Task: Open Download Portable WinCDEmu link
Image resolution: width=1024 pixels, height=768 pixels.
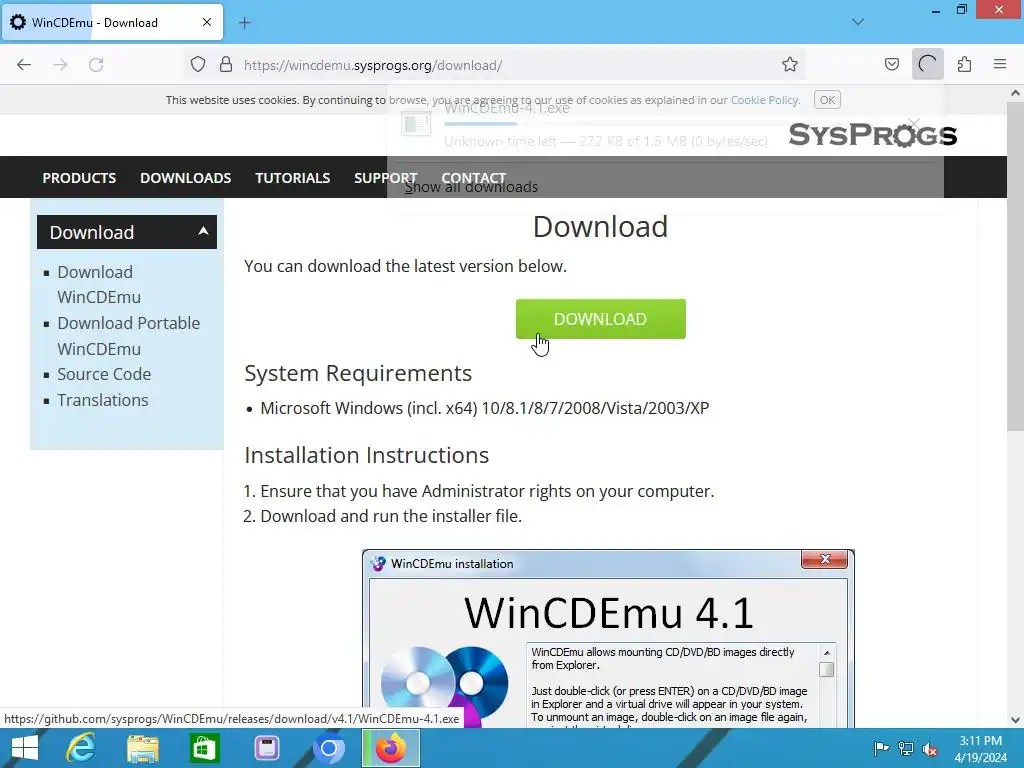Action: (129, 336)
